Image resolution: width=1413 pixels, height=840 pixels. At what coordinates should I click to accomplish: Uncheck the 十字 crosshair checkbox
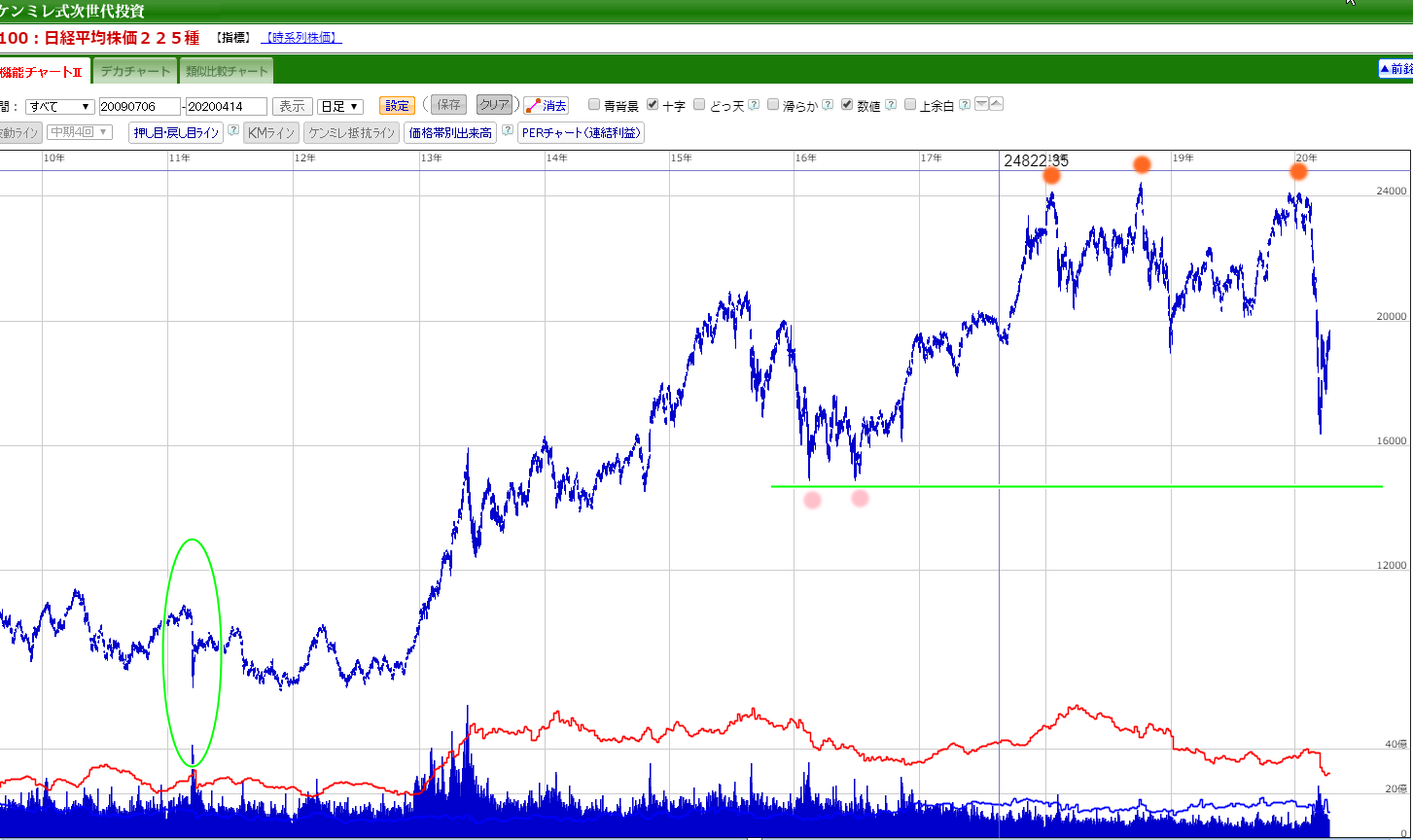click(x=653, y=105)
